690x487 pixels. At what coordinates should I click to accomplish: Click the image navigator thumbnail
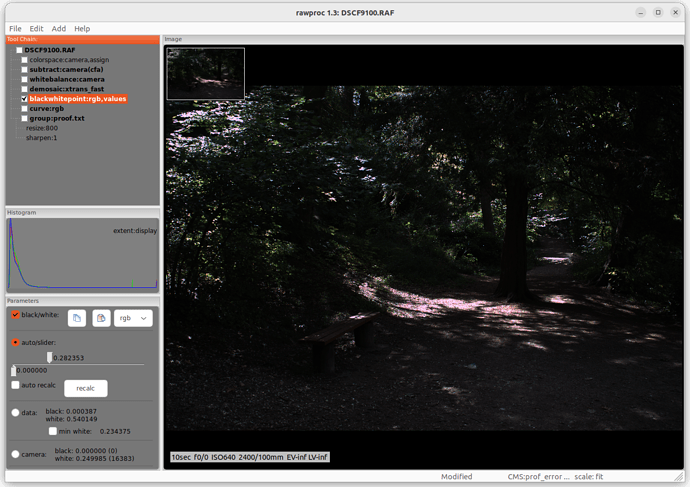206,73
